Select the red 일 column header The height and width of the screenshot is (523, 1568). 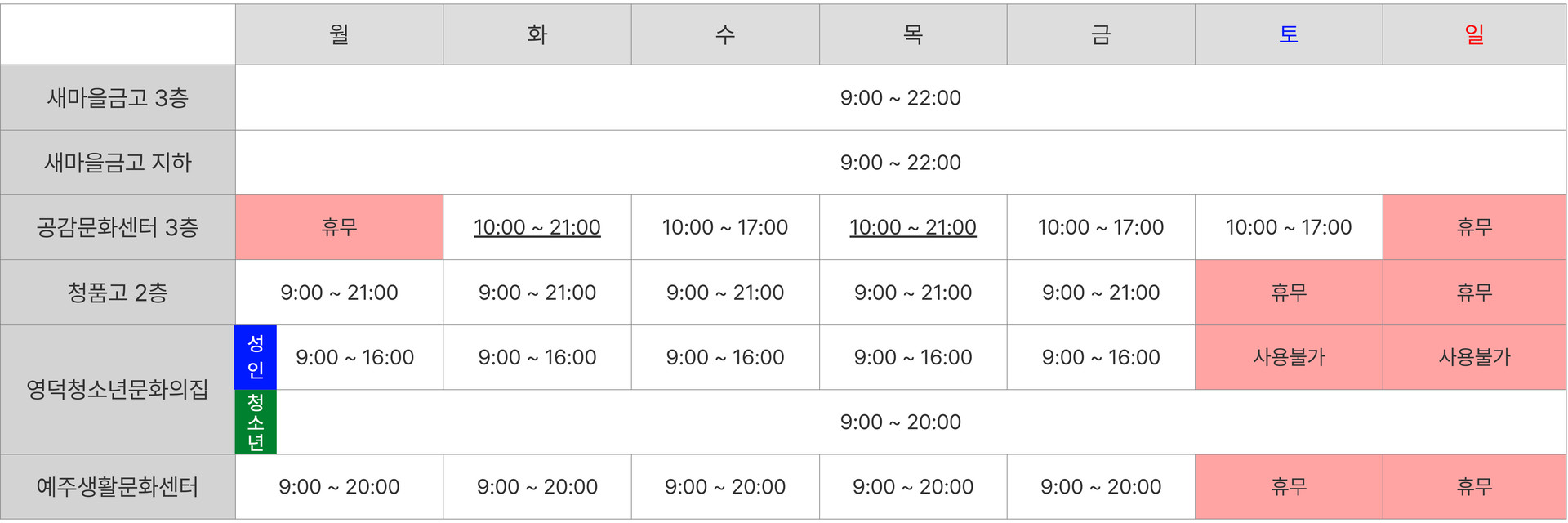[1474, 34]
